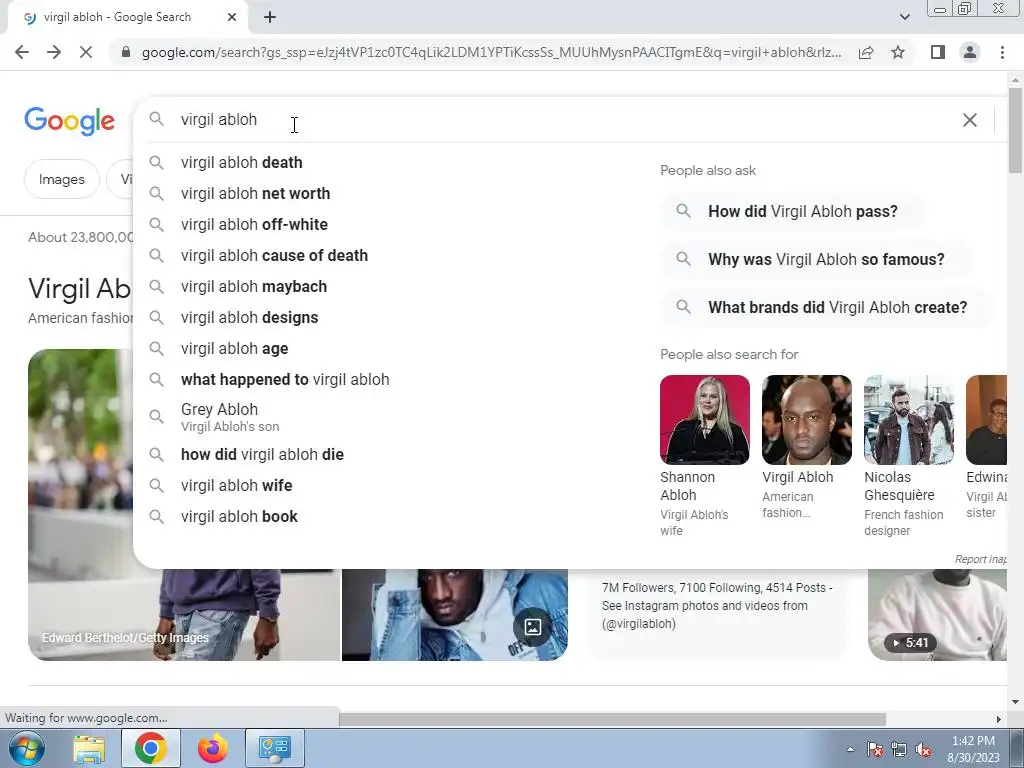The width and height of the screenshot is (1024, 768).
Task: Open What brands did Virgil Abloh create?
Action: point(826,307)
